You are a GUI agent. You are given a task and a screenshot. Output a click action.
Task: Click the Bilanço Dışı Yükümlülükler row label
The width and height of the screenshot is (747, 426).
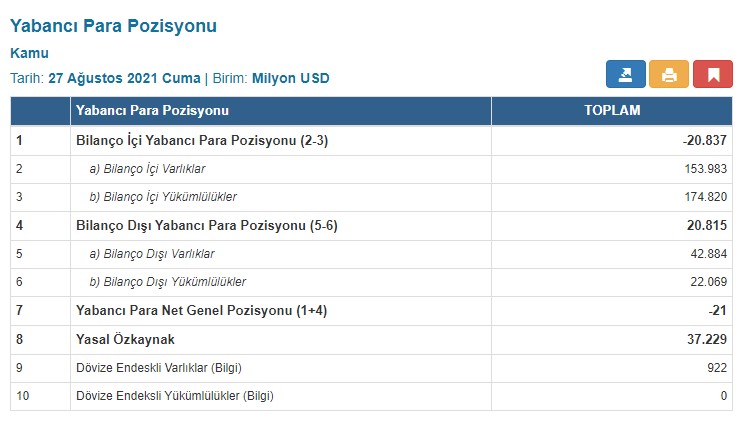tap(168, 282)
